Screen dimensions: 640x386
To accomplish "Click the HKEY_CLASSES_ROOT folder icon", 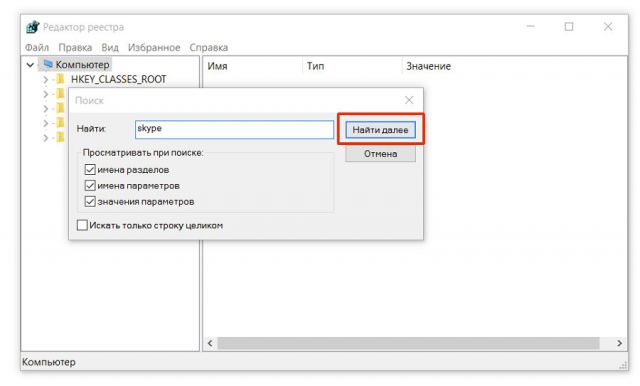I will 61,79.
